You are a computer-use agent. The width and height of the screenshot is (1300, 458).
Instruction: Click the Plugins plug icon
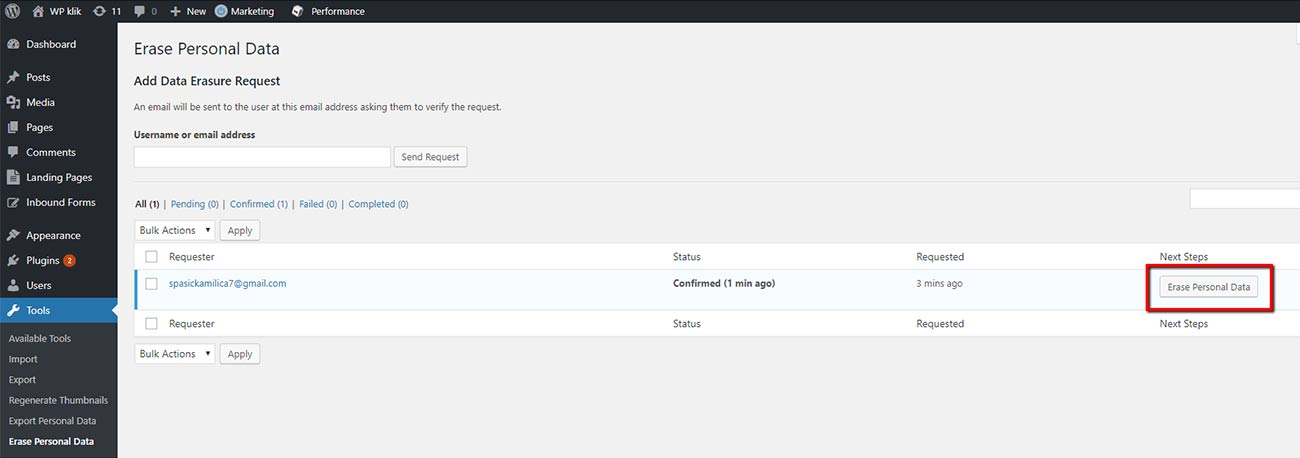click(x=13, y=260)
